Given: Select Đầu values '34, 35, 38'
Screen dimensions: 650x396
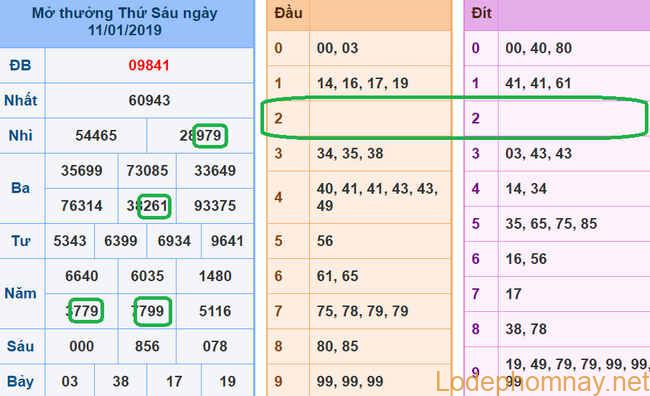Looking at the screenshot, I should (x=350, y=153).
